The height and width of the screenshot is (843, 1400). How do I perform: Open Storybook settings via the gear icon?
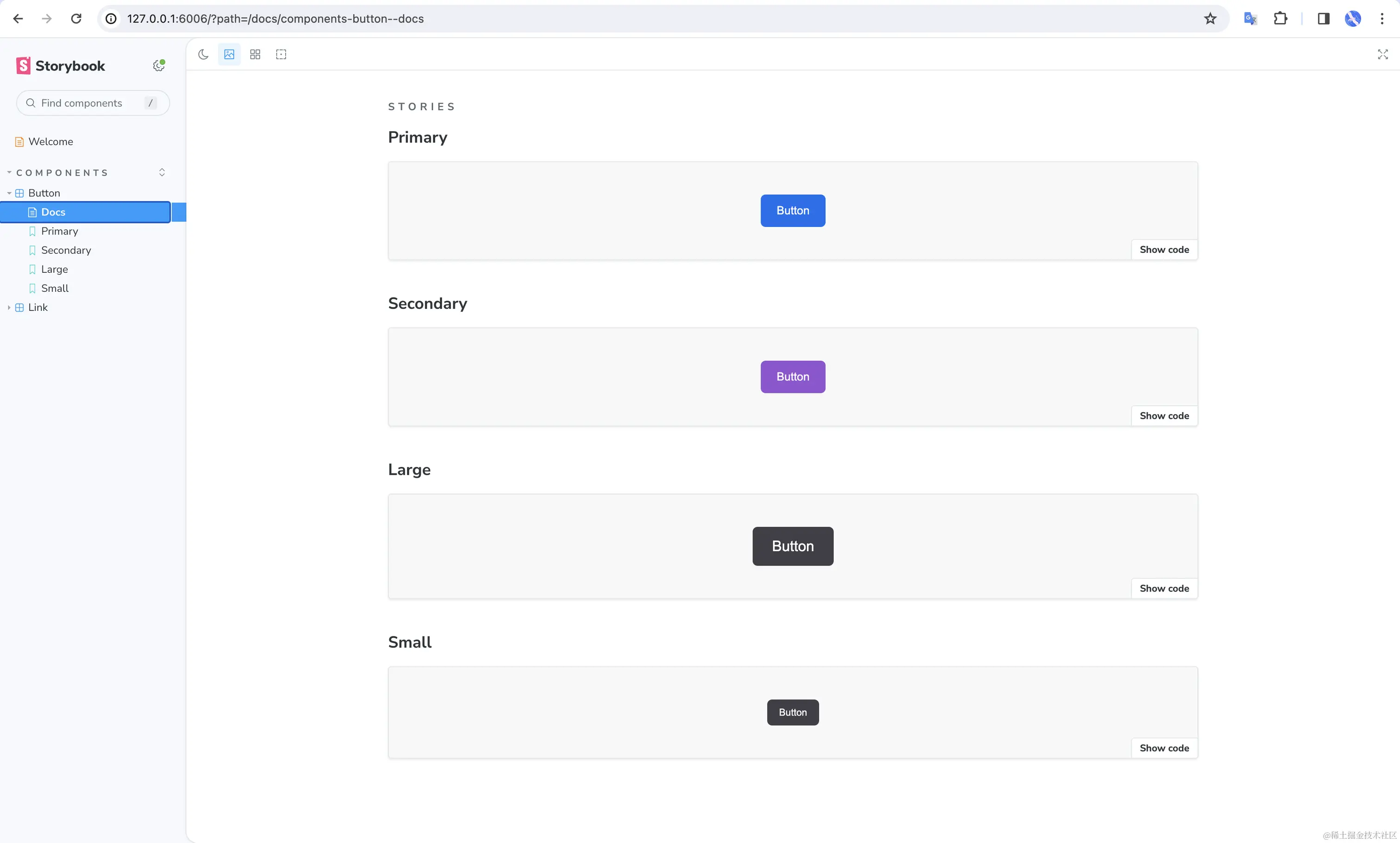click(158, 65)
